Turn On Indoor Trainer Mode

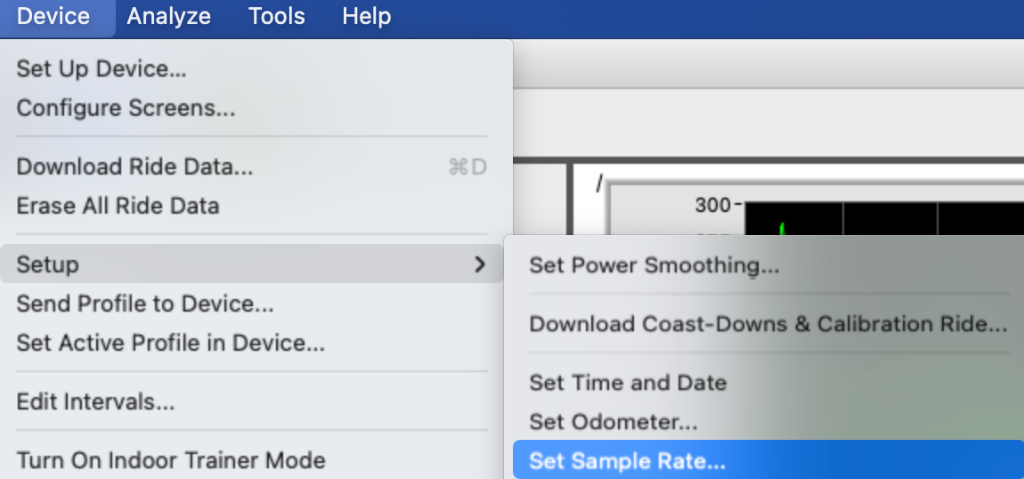coord(170,460)
